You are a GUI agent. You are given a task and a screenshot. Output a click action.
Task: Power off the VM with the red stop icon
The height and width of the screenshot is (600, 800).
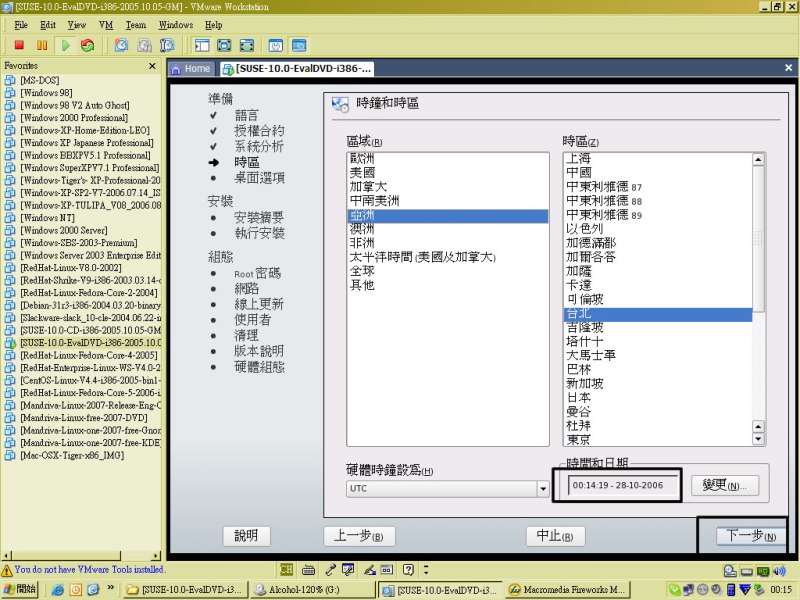(19, 45)
